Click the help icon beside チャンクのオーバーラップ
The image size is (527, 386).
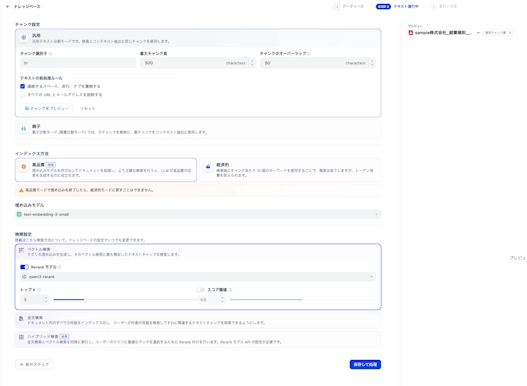[309, 53]
